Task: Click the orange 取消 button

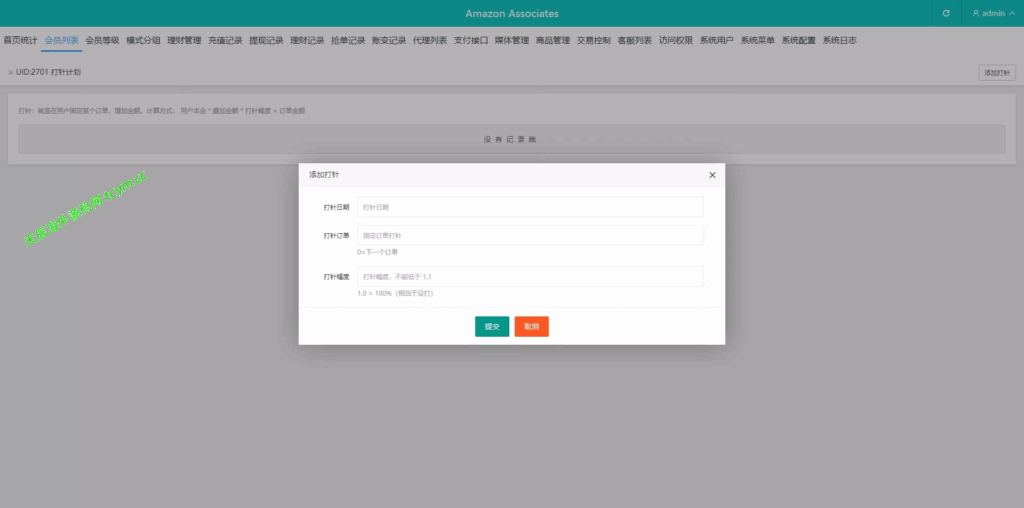Action: pyautogui.click(x=532, y=326)
